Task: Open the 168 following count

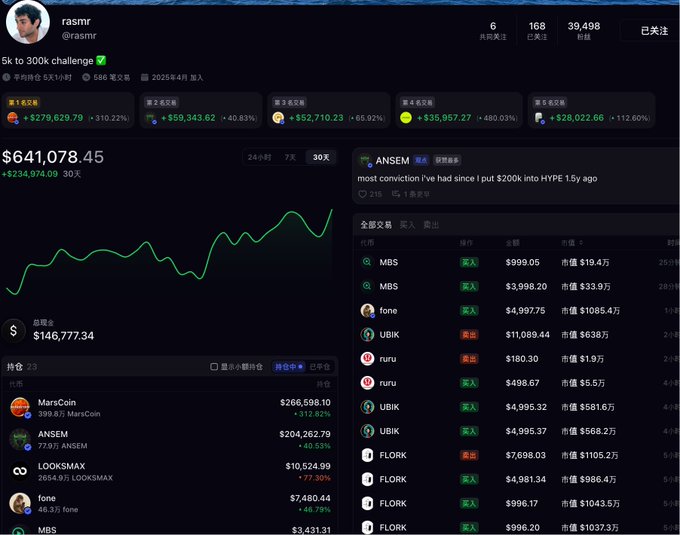Action: coord(537,30)
